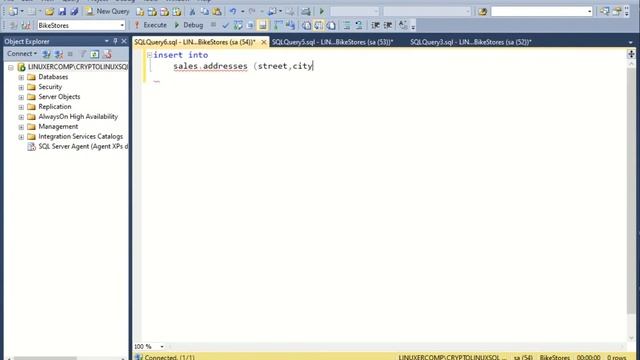Click the Copy icon in the toolbar
Image resolution: width=640 pixels, height=360 pixels.
[204, 11]
